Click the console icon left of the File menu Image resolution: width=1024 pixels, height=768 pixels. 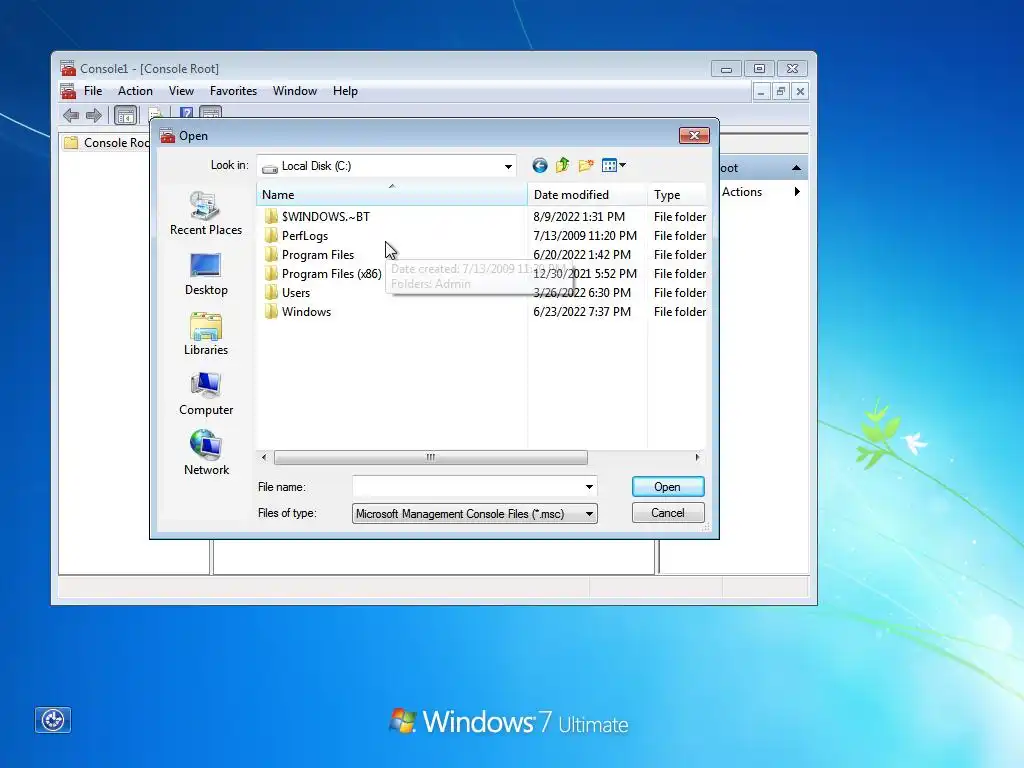click(x=68, y=91)
